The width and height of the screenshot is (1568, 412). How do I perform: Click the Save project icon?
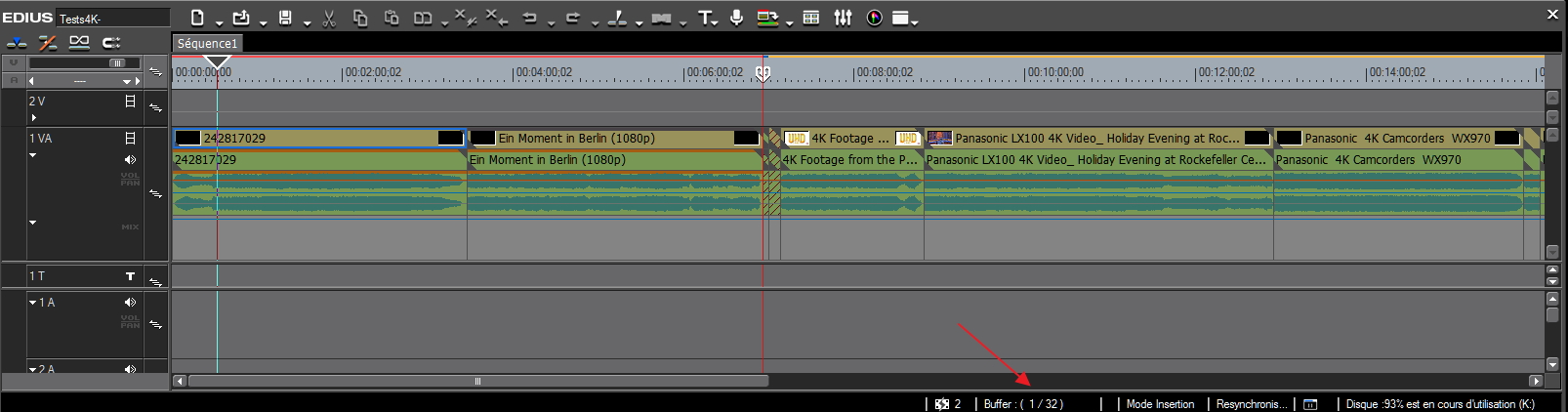tap(285, 18)
